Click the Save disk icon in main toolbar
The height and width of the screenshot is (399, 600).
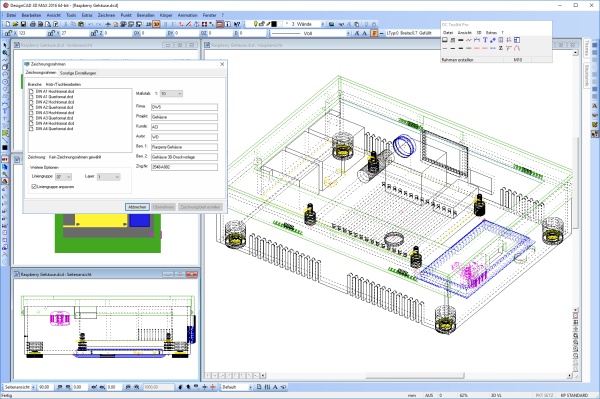point(23,24)
